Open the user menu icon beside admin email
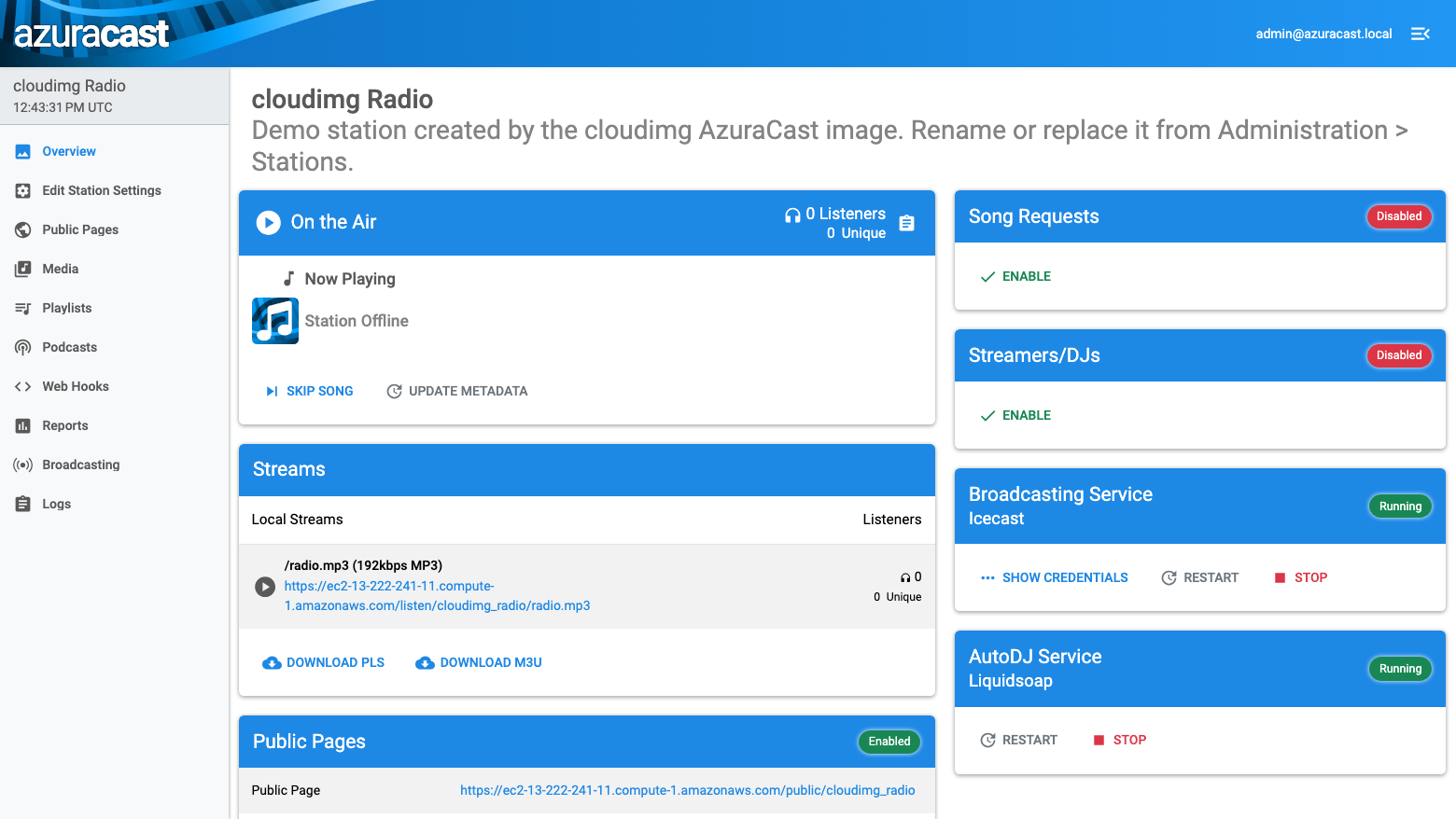The image size is (1456, 819). [x=1421, y=34]
